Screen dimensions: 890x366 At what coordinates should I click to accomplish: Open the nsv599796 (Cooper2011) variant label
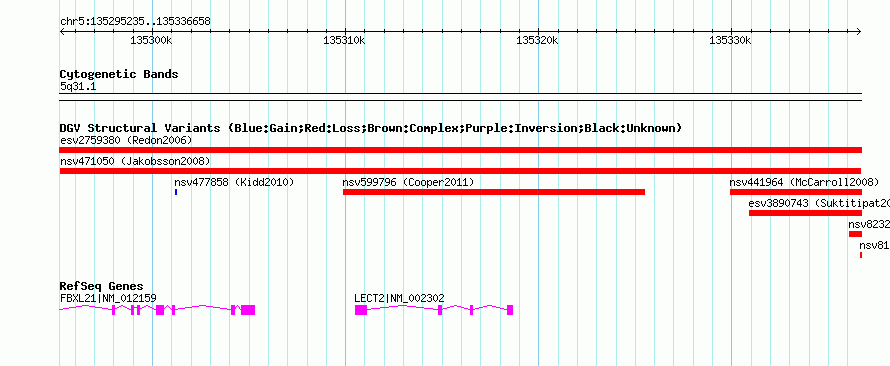point(408,182)
